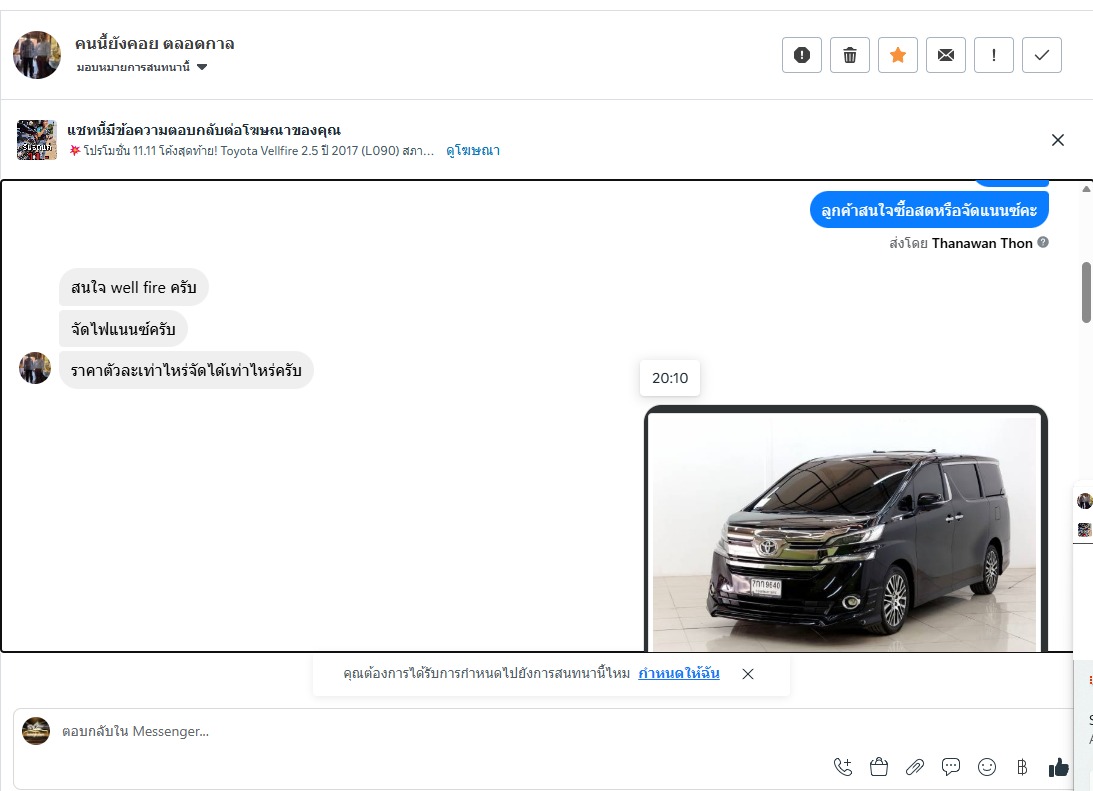Select the message ราคาตัวละเท่าไหร่จัดได้เท่าไหร่ครับ

click(186, 370)
